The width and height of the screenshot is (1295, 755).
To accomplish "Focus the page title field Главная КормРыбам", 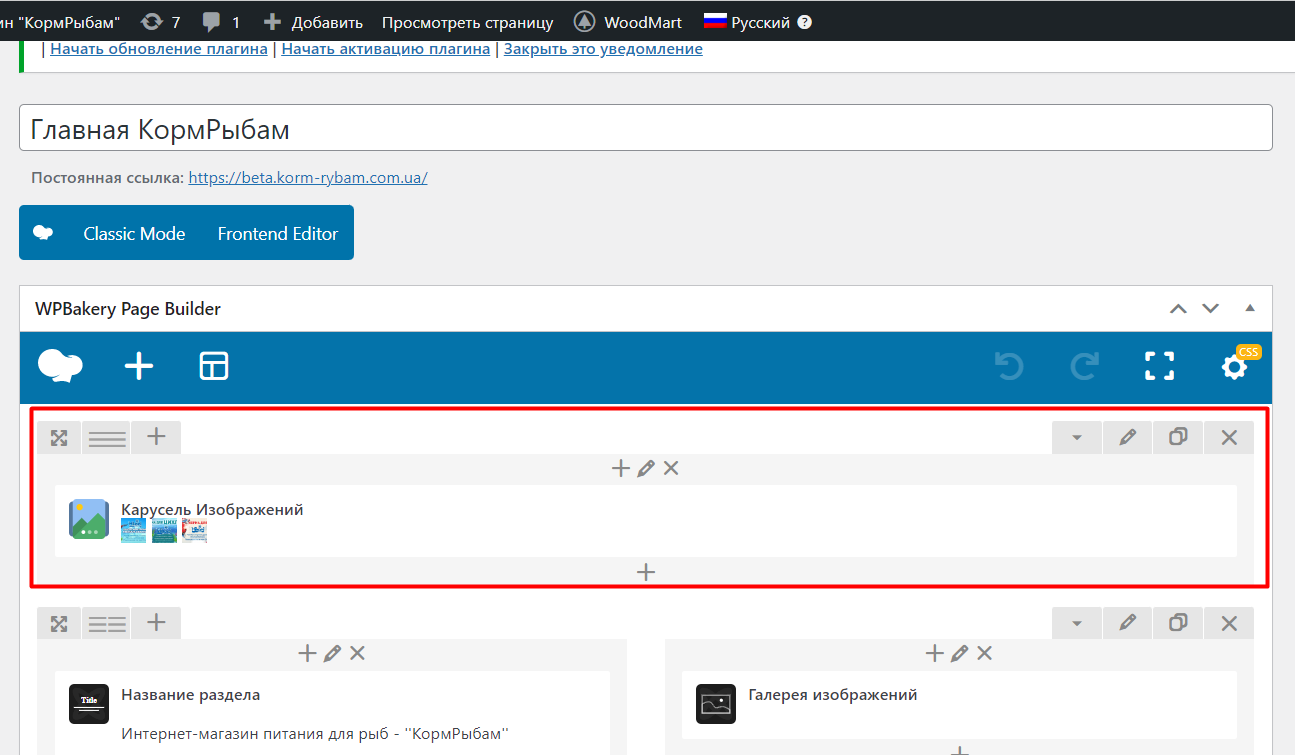I will [x=646, y=128].
